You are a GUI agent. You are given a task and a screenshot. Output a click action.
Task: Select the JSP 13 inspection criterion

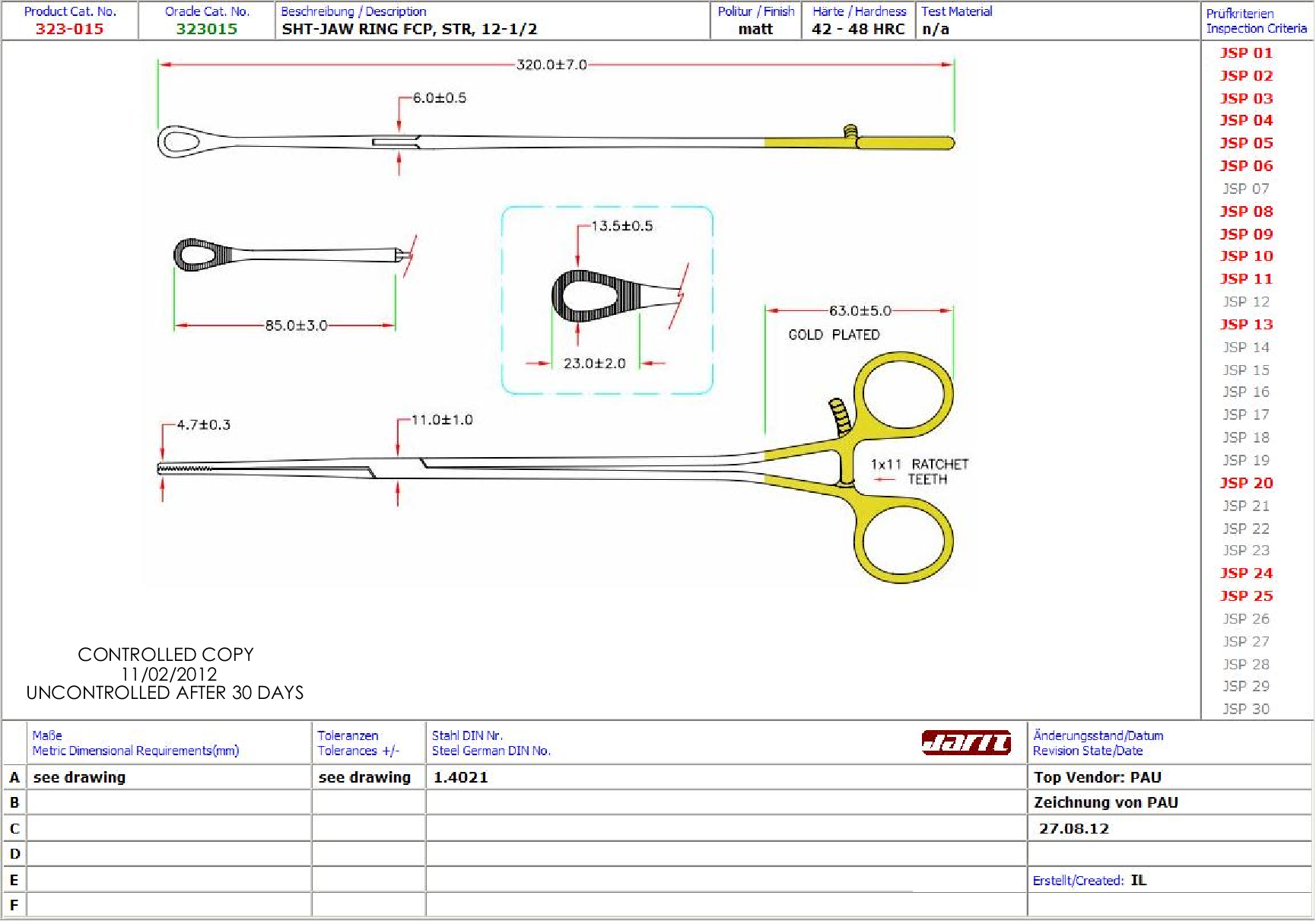pyautogui.click(x=1246, y=325)
